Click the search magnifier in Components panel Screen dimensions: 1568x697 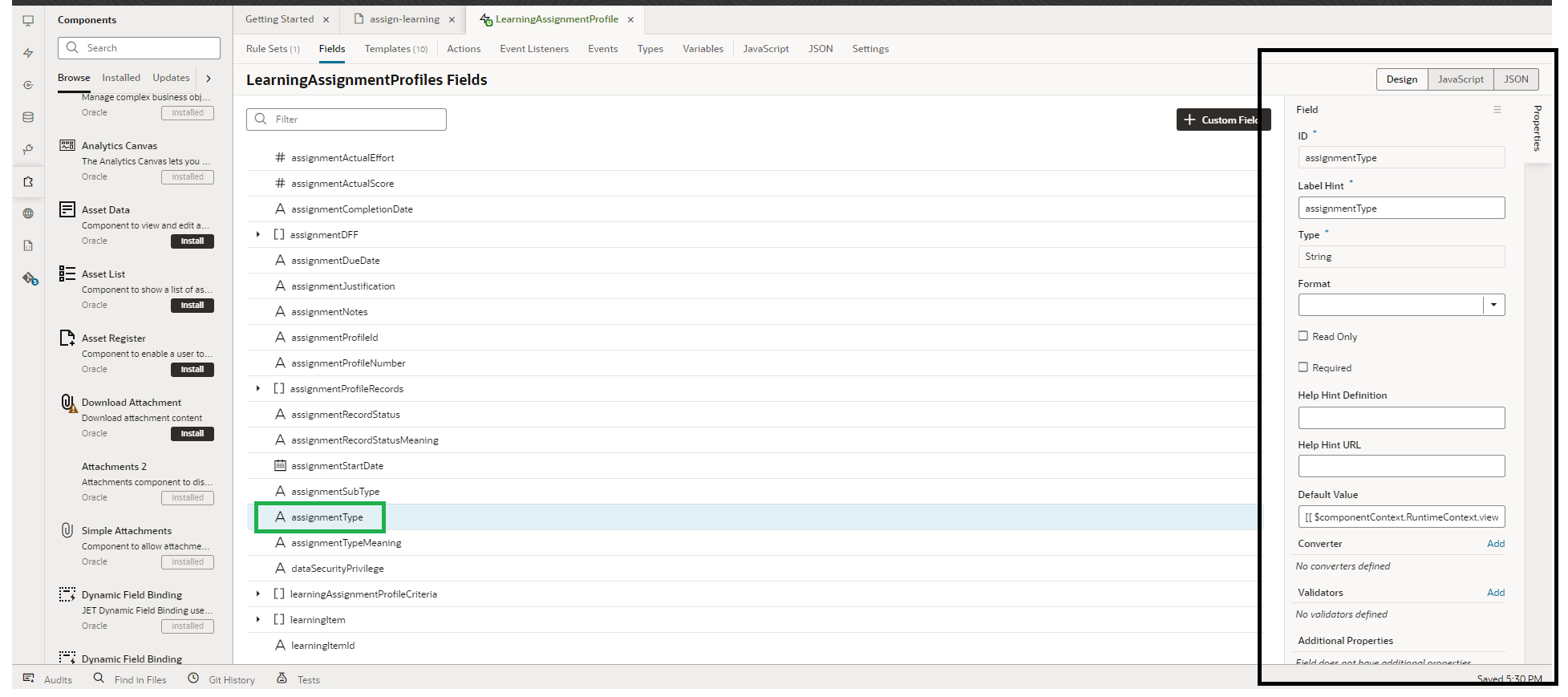coord(72,47)
